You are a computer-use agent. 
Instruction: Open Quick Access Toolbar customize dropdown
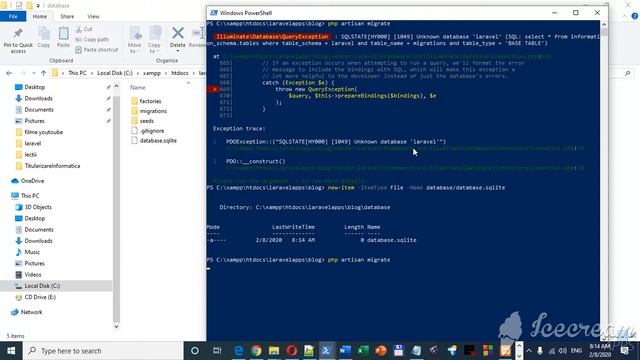click(x=38, y=6)
